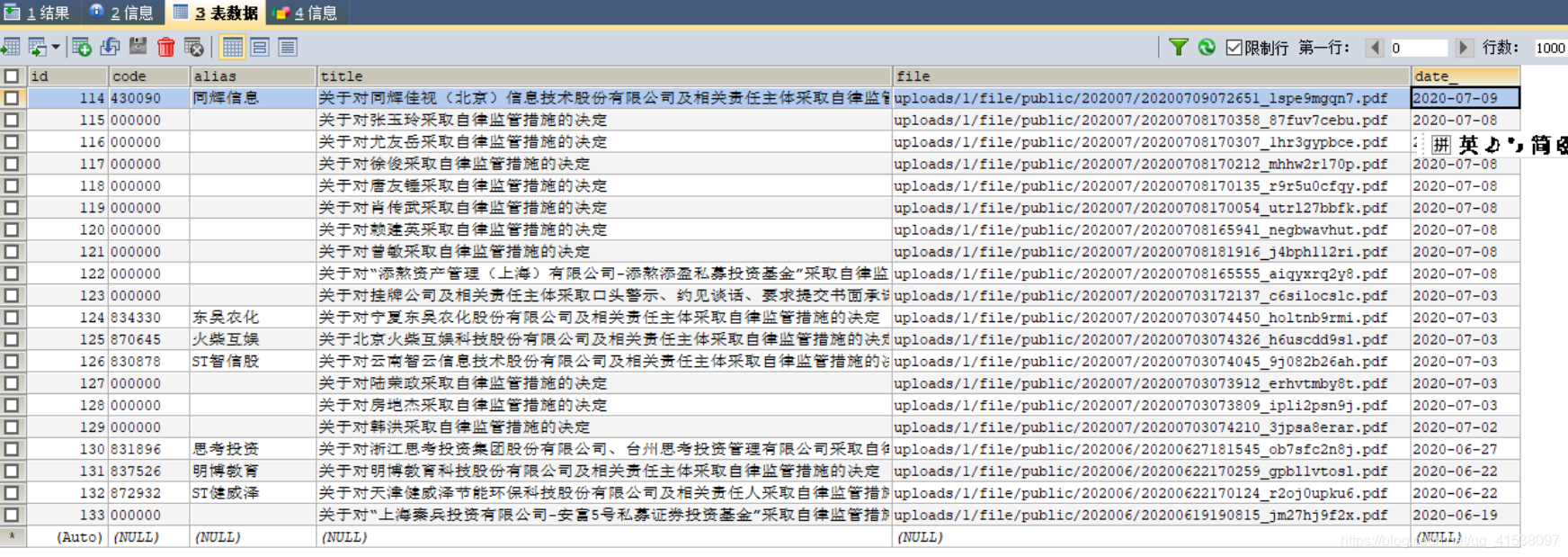Delete selected rows with the red trash icon

point(165,47)
